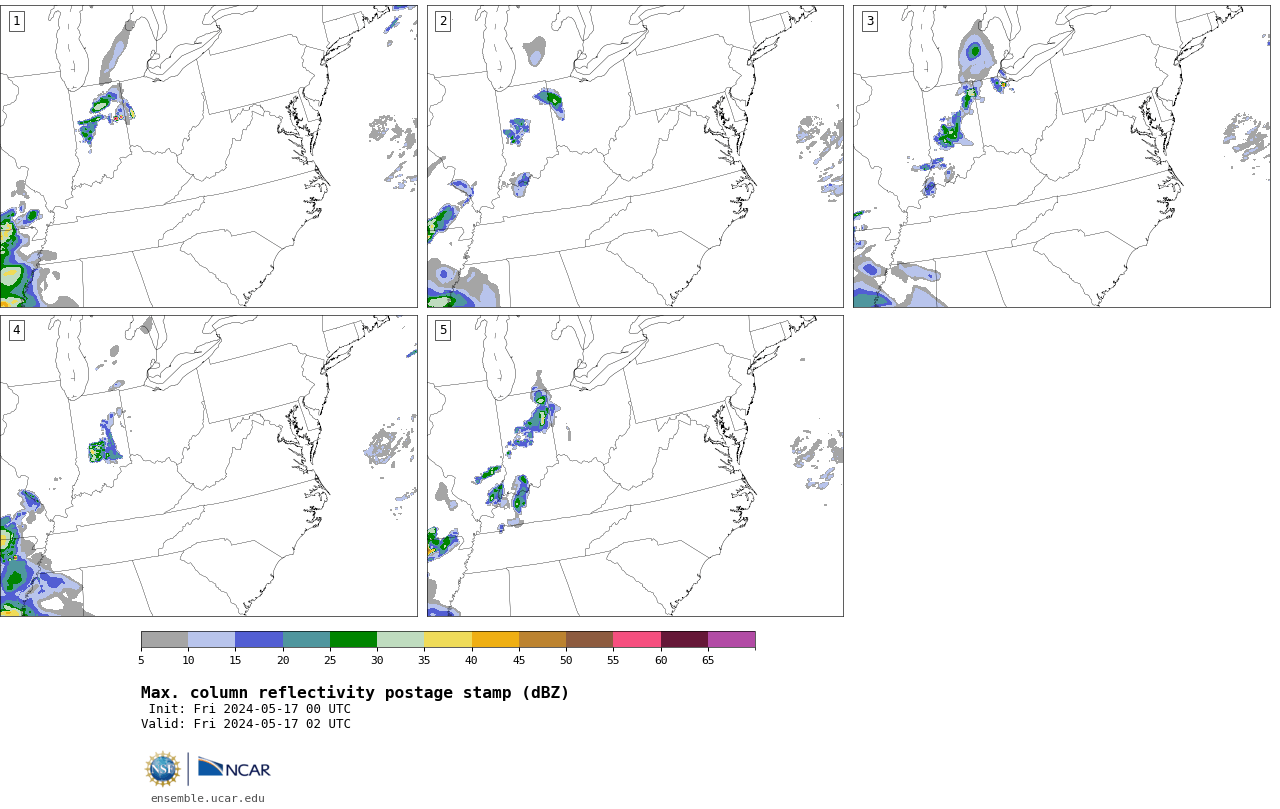Open ensemble member 4 reflectivity map
This screenshot has width=1280, height=809.
point(208,466)
